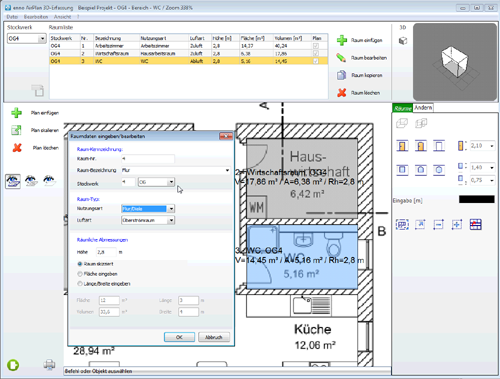Click the blue WC room on the floor plan
The image size is (500, 379).
click(302, 257)
